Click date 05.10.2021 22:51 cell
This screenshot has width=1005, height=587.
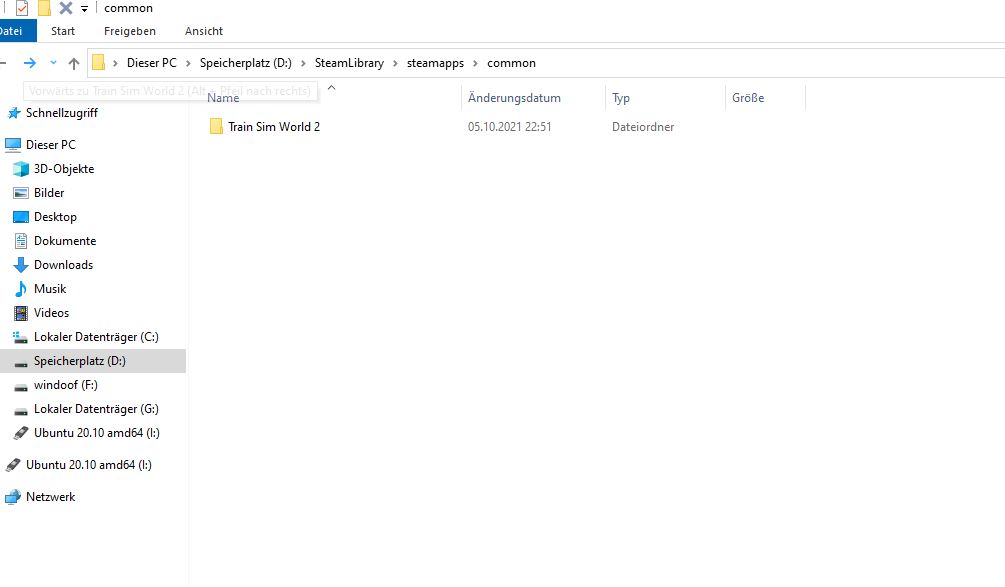(x=510, y=127)
